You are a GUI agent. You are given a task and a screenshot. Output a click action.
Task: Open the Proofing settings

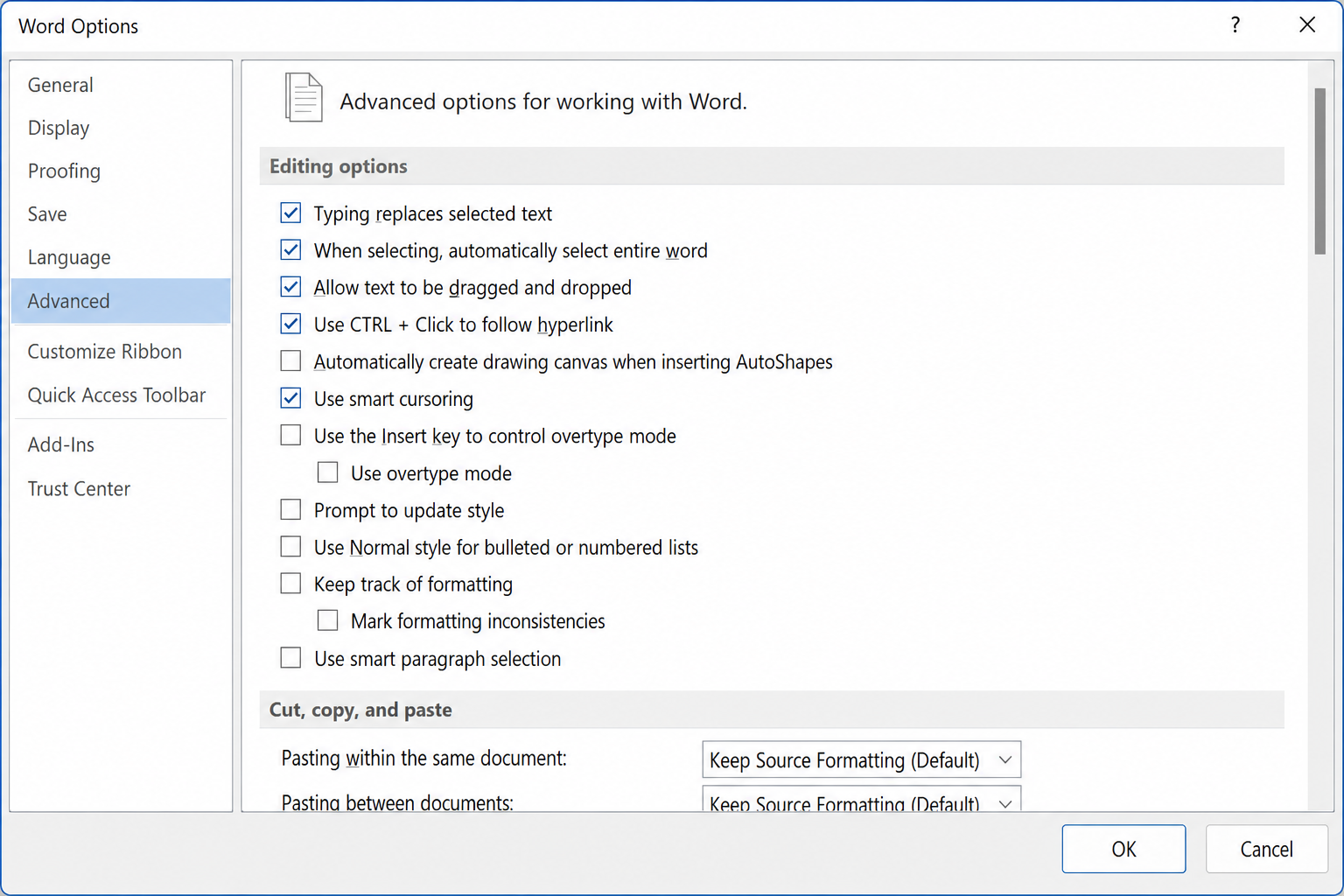tap(121, 171)
